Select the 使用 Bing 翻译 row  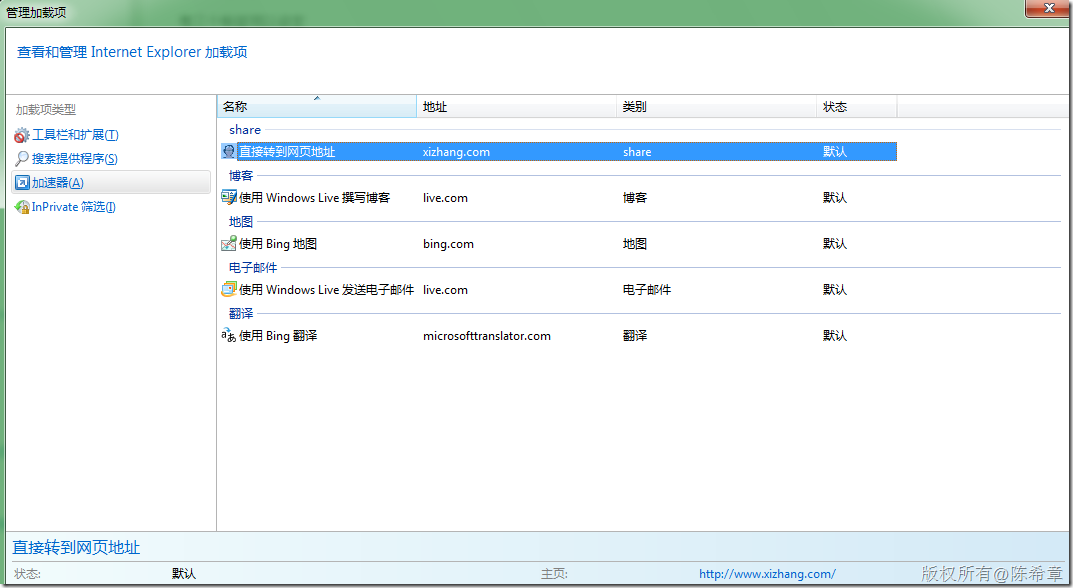558,335
